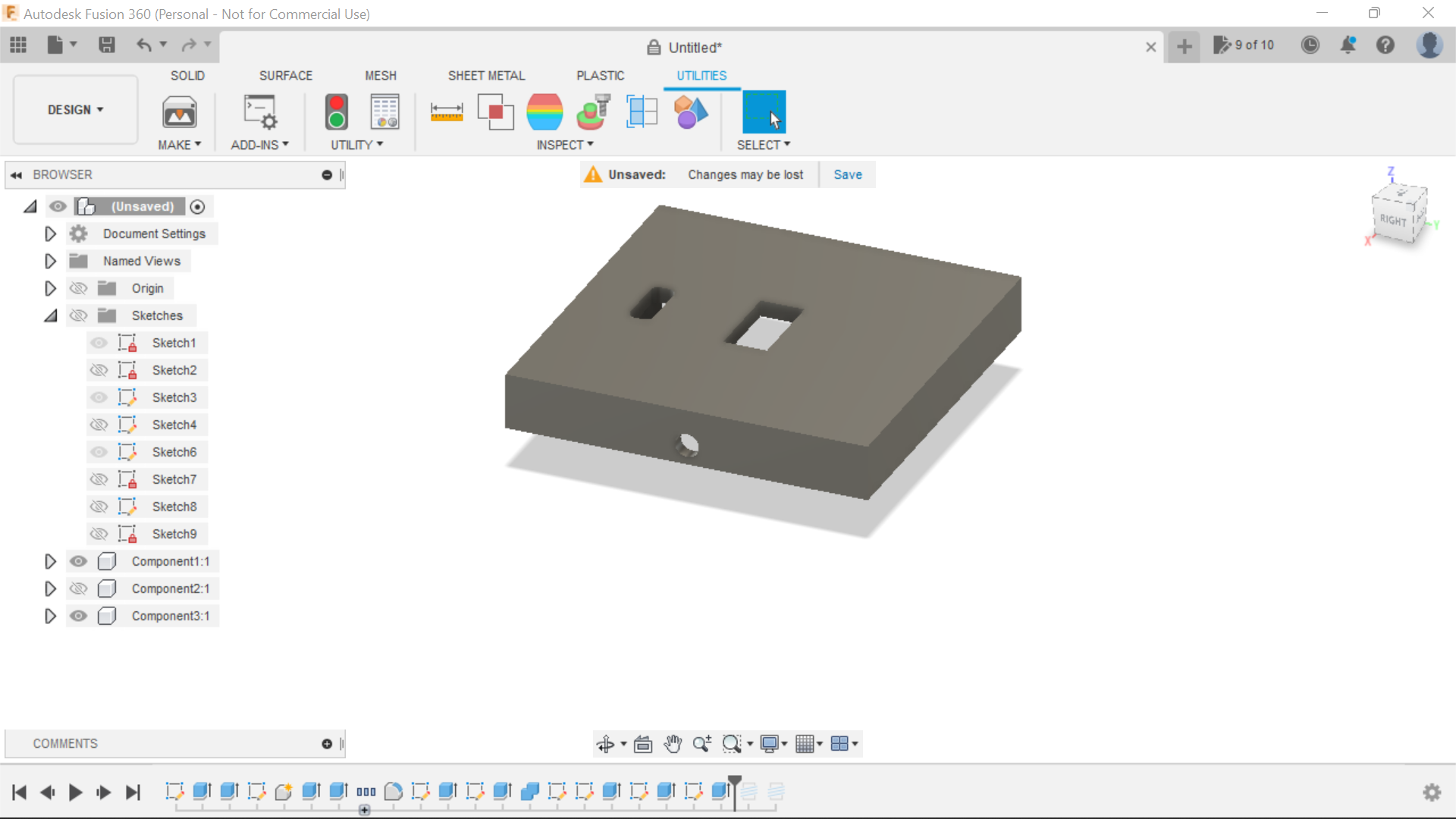Click Save in the unsaved changes banner
1456x819 pixels.
(x=847, y=174)
